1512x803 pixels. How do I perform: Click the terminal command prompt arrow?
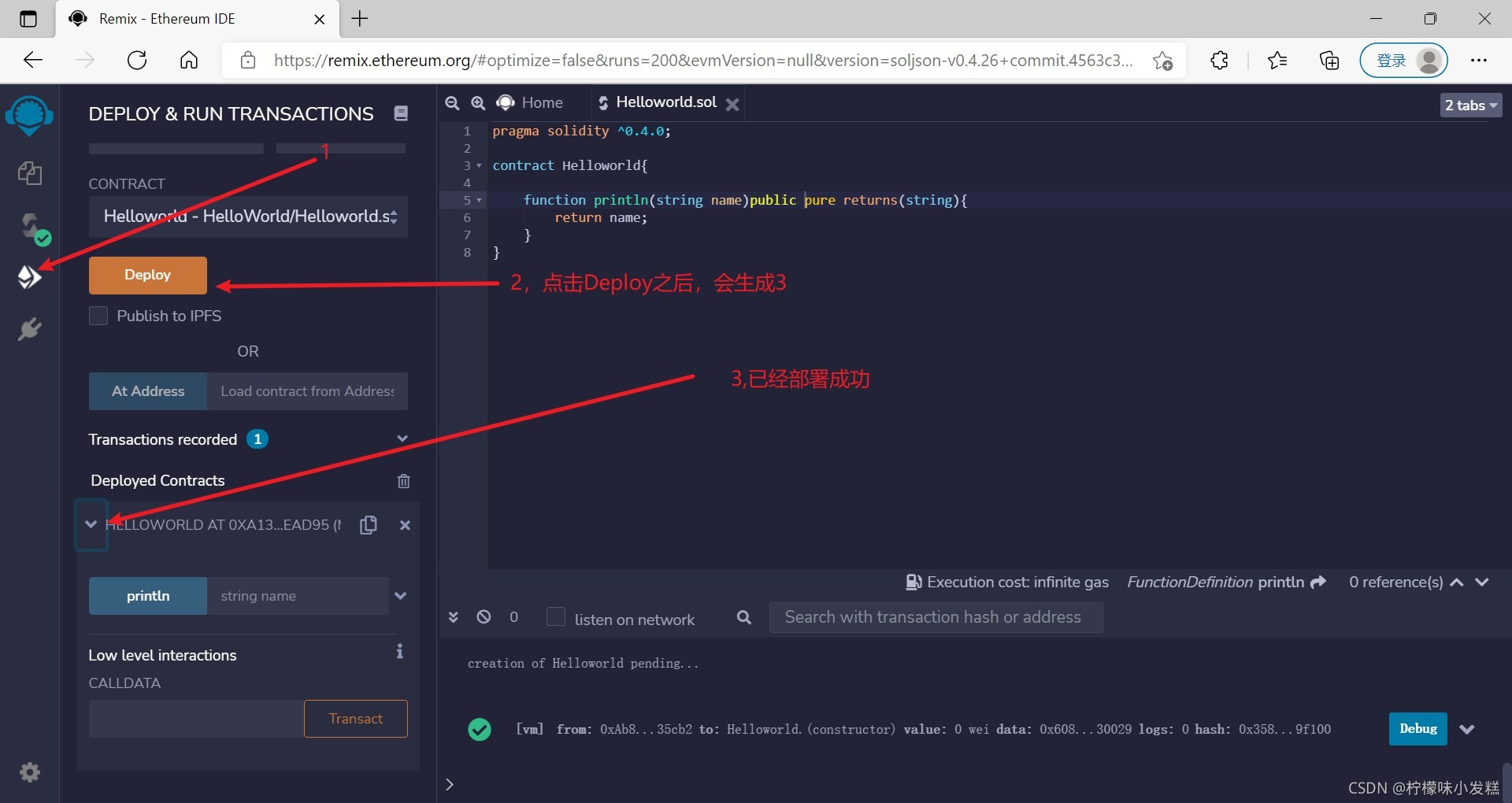point(450,784)
